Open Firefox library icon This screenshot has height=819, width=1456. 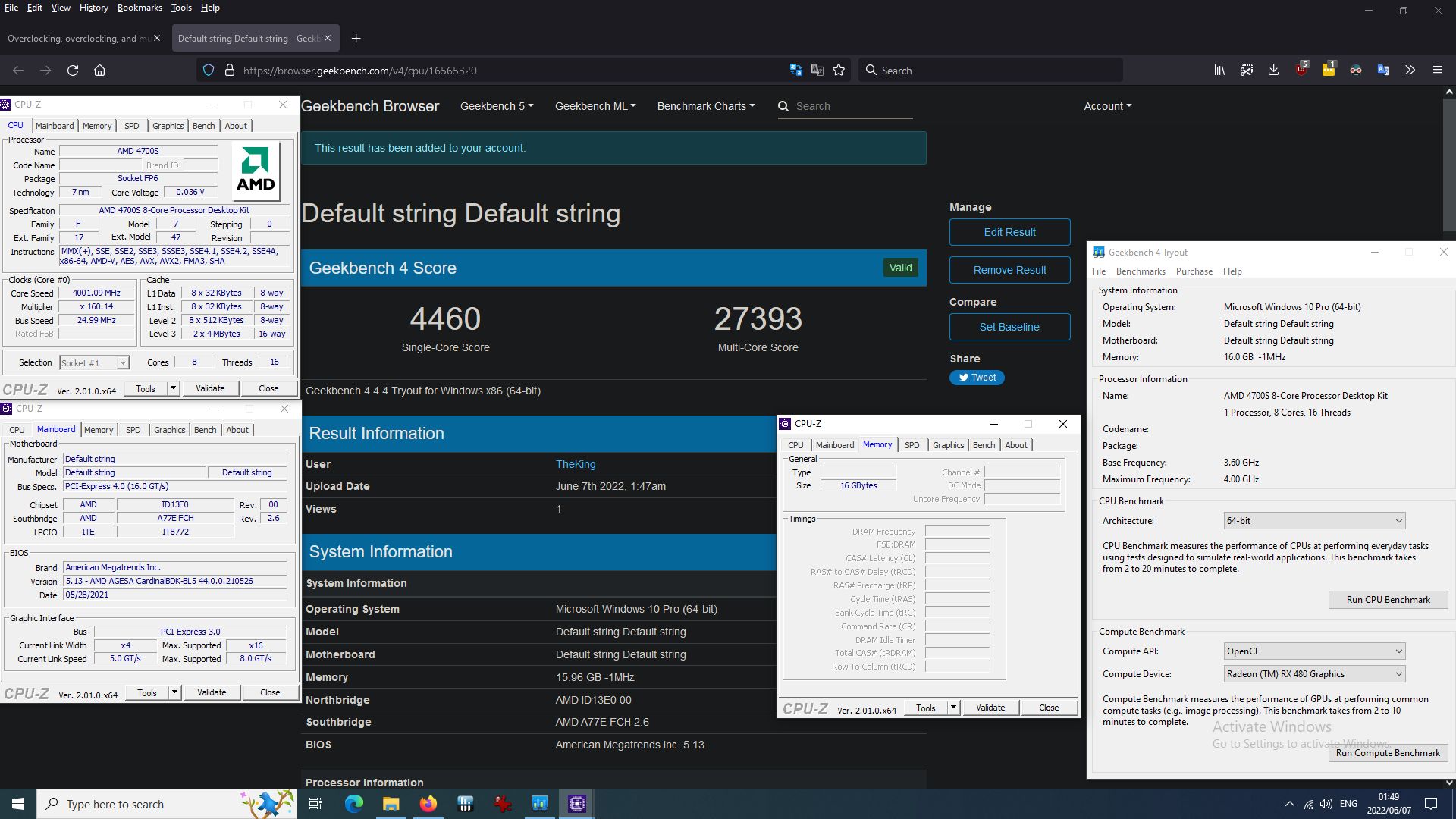click(1219, 71)
